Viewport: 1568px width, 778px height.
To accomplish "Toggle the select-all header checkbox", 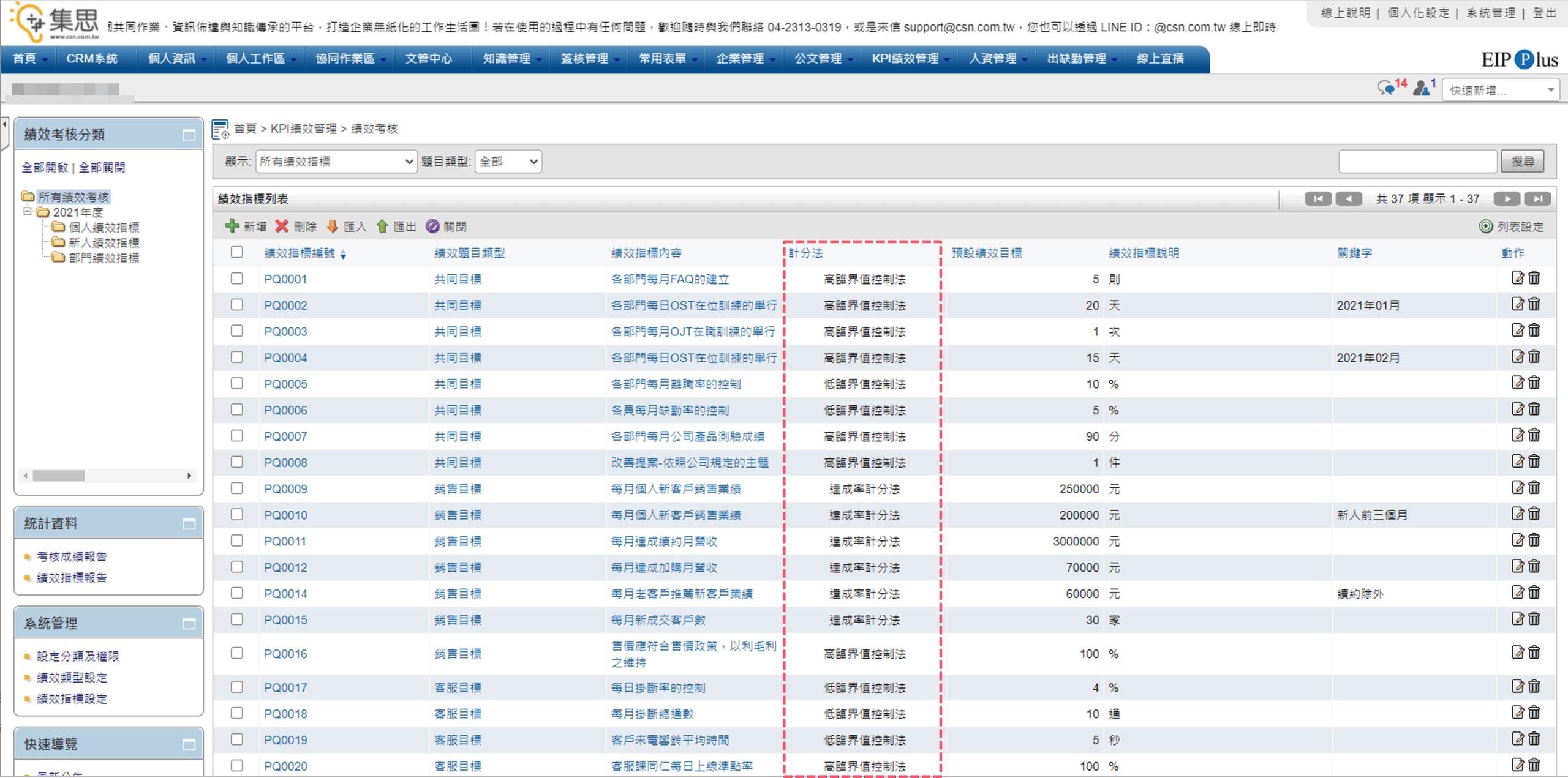I will coord(237,252).
